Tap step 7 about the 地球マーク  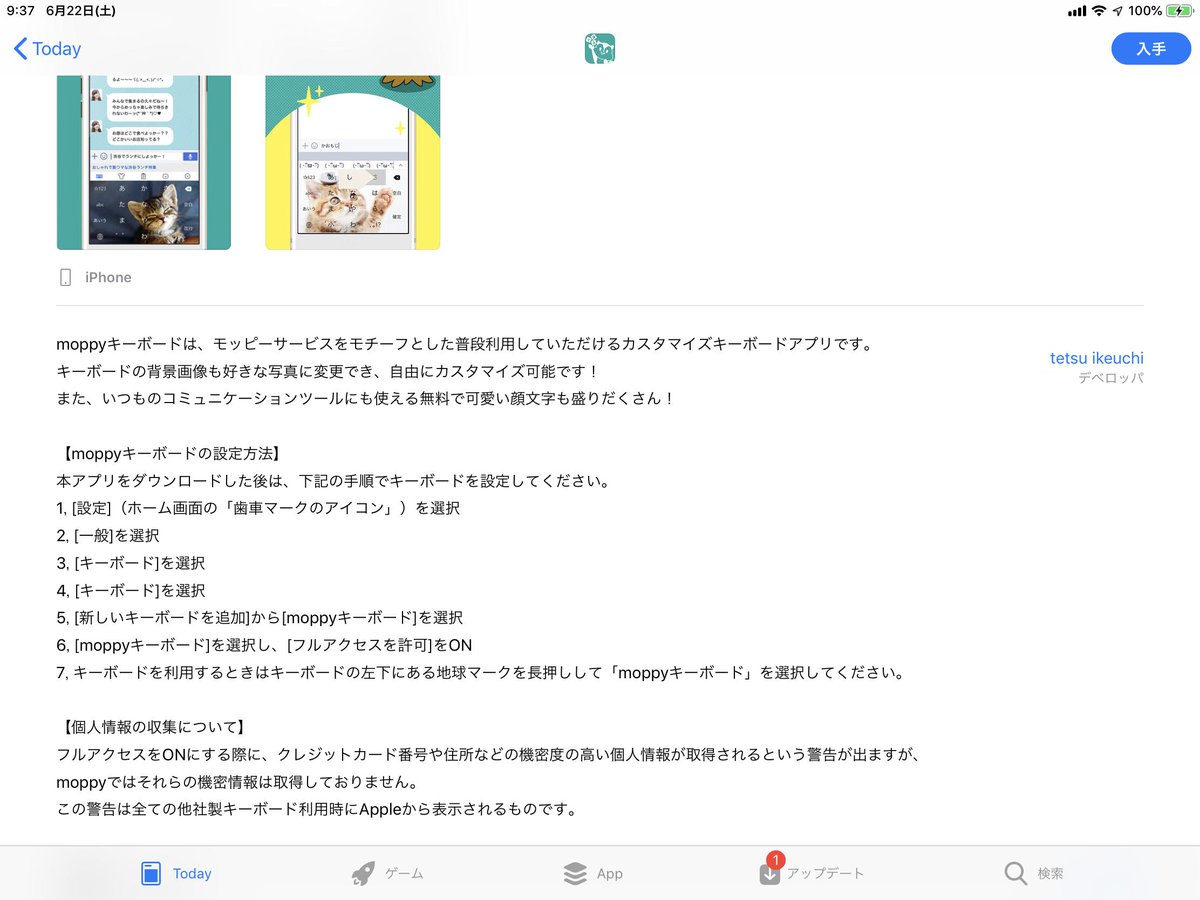[x=481, y=672]
